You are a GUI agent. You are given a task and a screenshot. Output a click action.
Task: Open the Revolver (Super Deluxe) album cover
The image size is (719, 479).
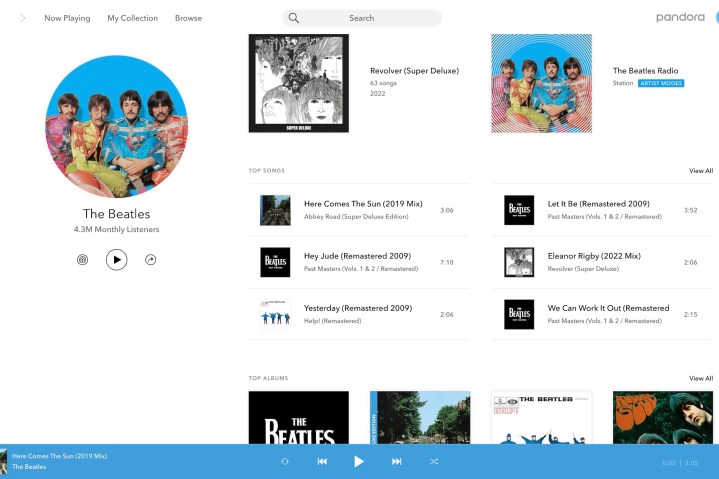pyautogui.click(x=298, y=83)
